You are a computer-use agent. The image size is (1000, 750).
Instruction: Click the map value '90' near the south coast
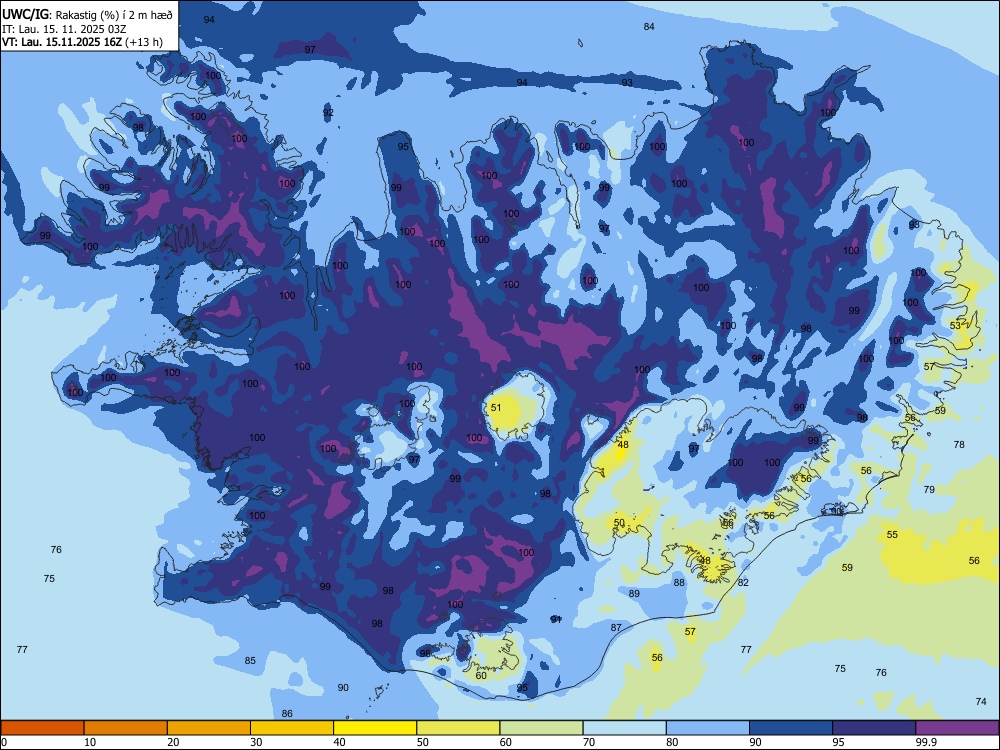point(343,688)
